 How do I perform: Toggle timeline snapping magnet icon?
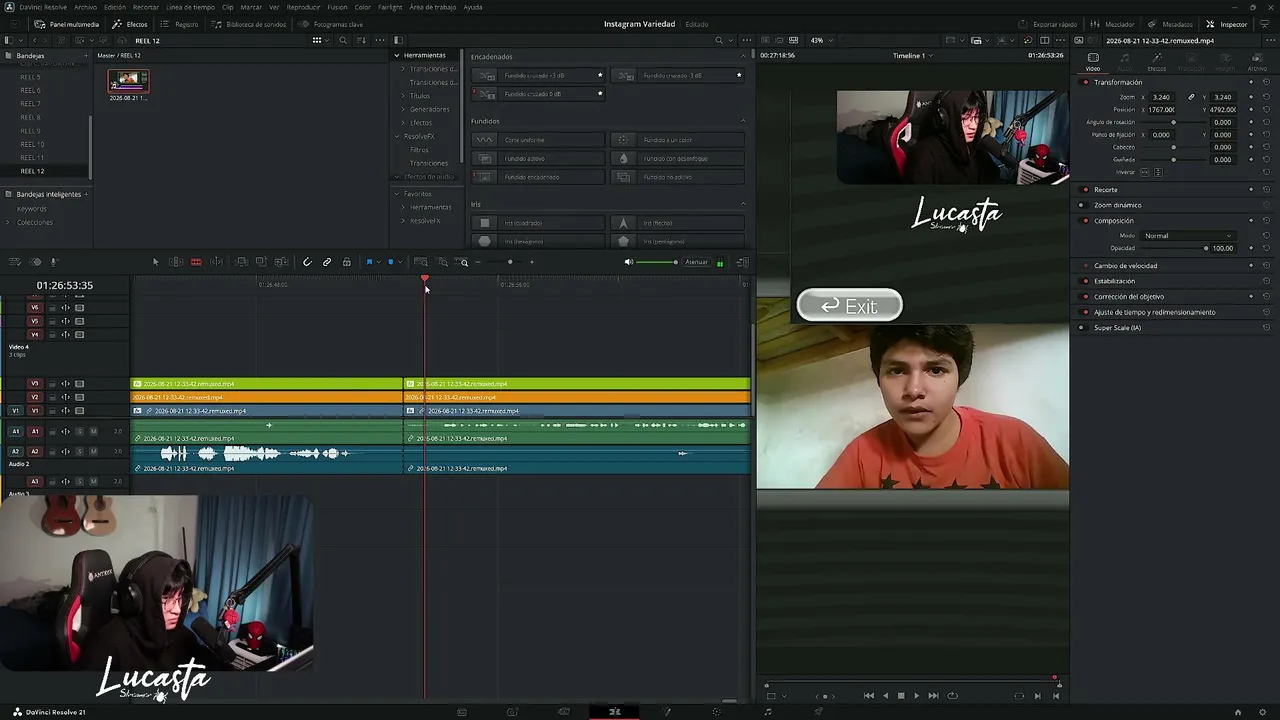[307, 262]
